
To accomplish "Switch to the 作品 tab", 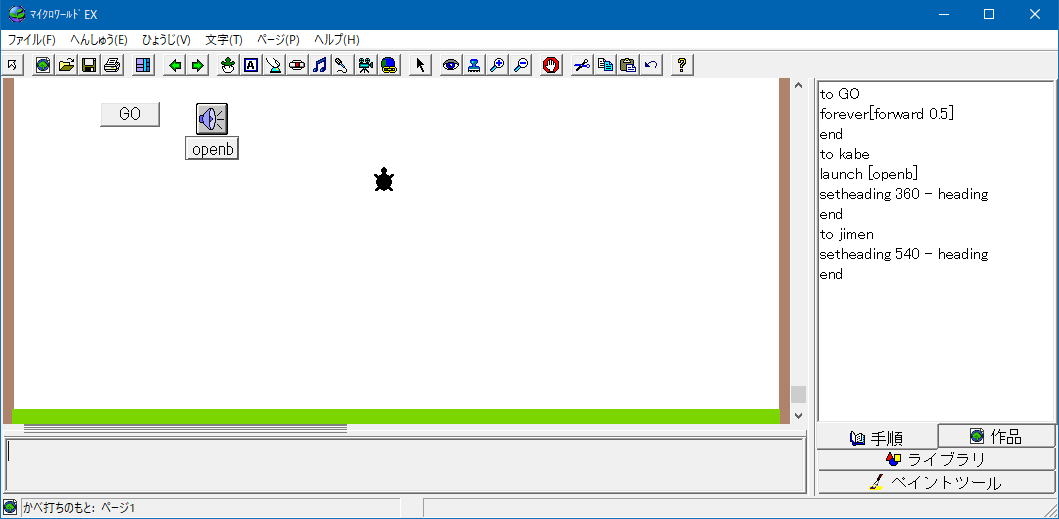I will [x=996, y=436].
